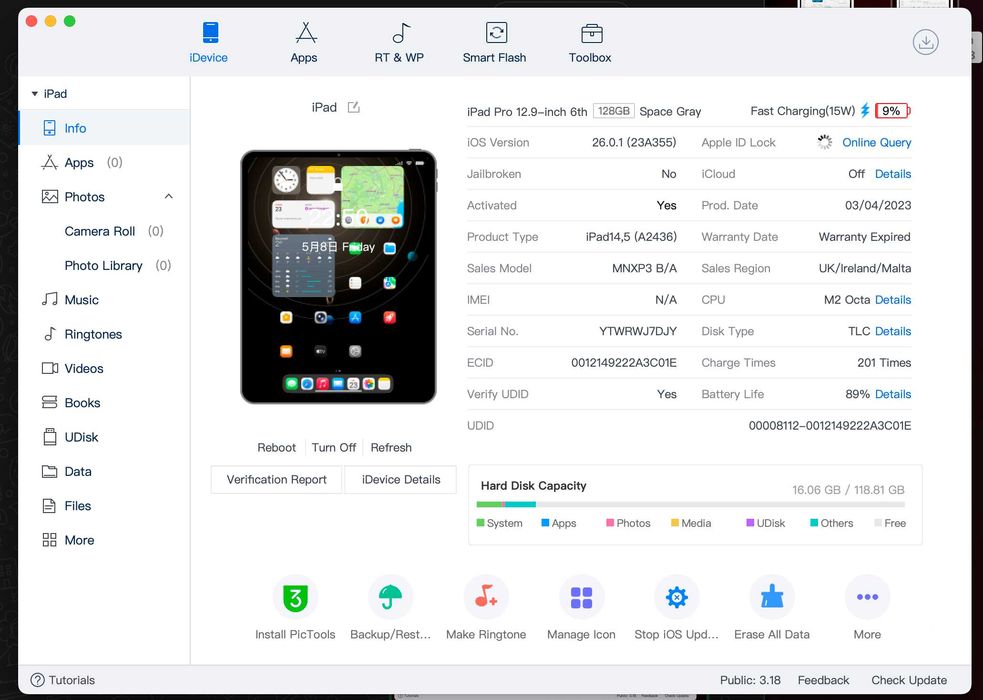The image size is (983, 700).
Task: Open Tutorials help link
Action: [x=63, y=680]
